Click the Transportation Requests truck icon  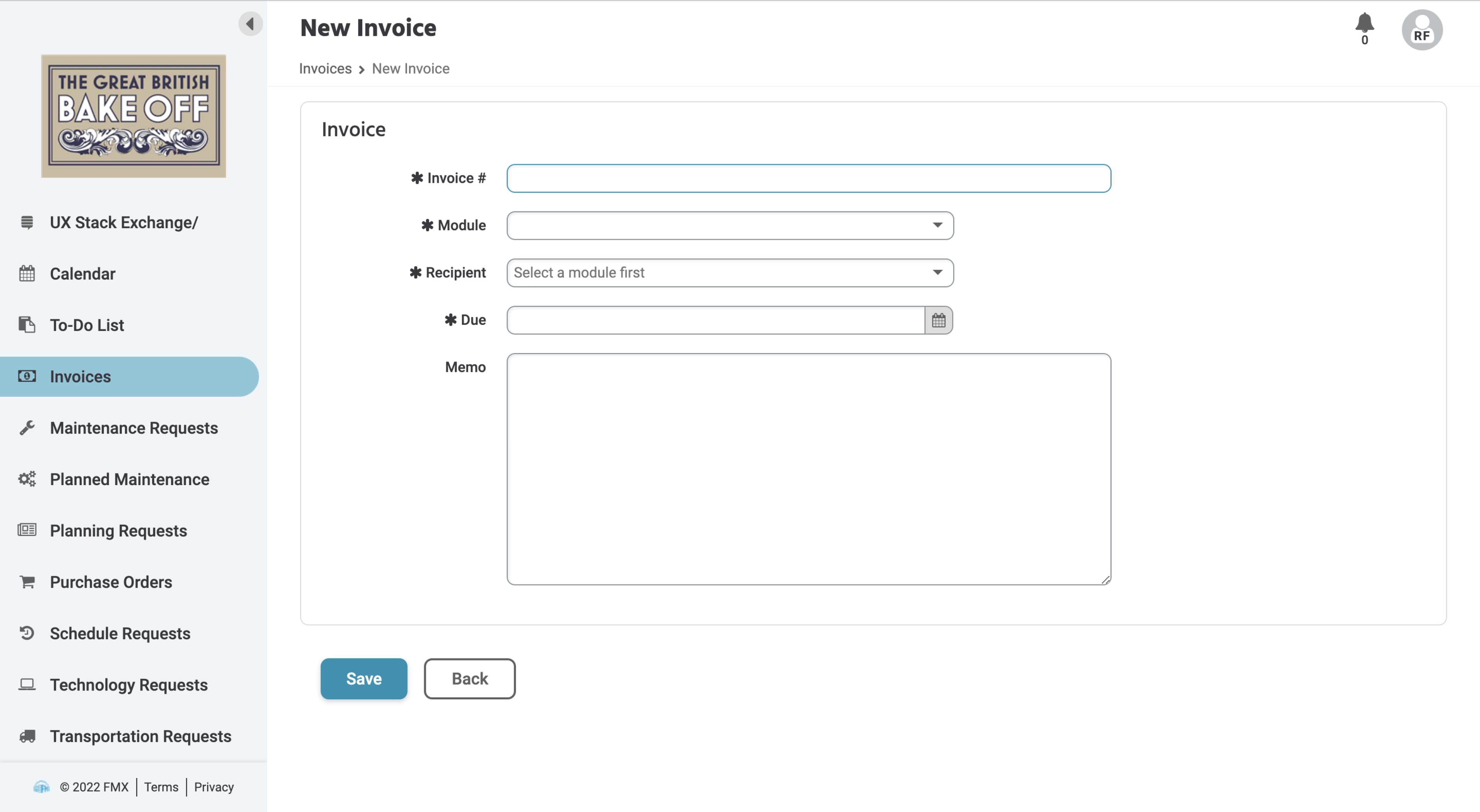click(x=27, y=736)
